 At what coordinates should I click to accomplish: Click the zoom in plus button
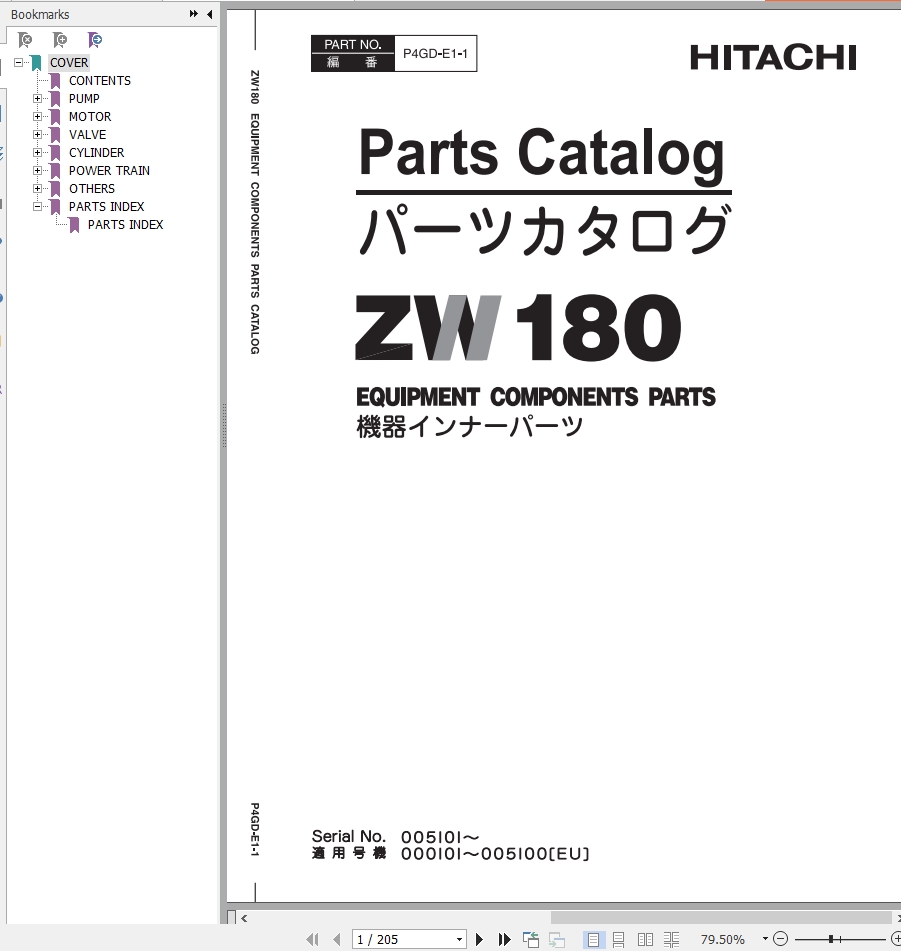(896, 939)
